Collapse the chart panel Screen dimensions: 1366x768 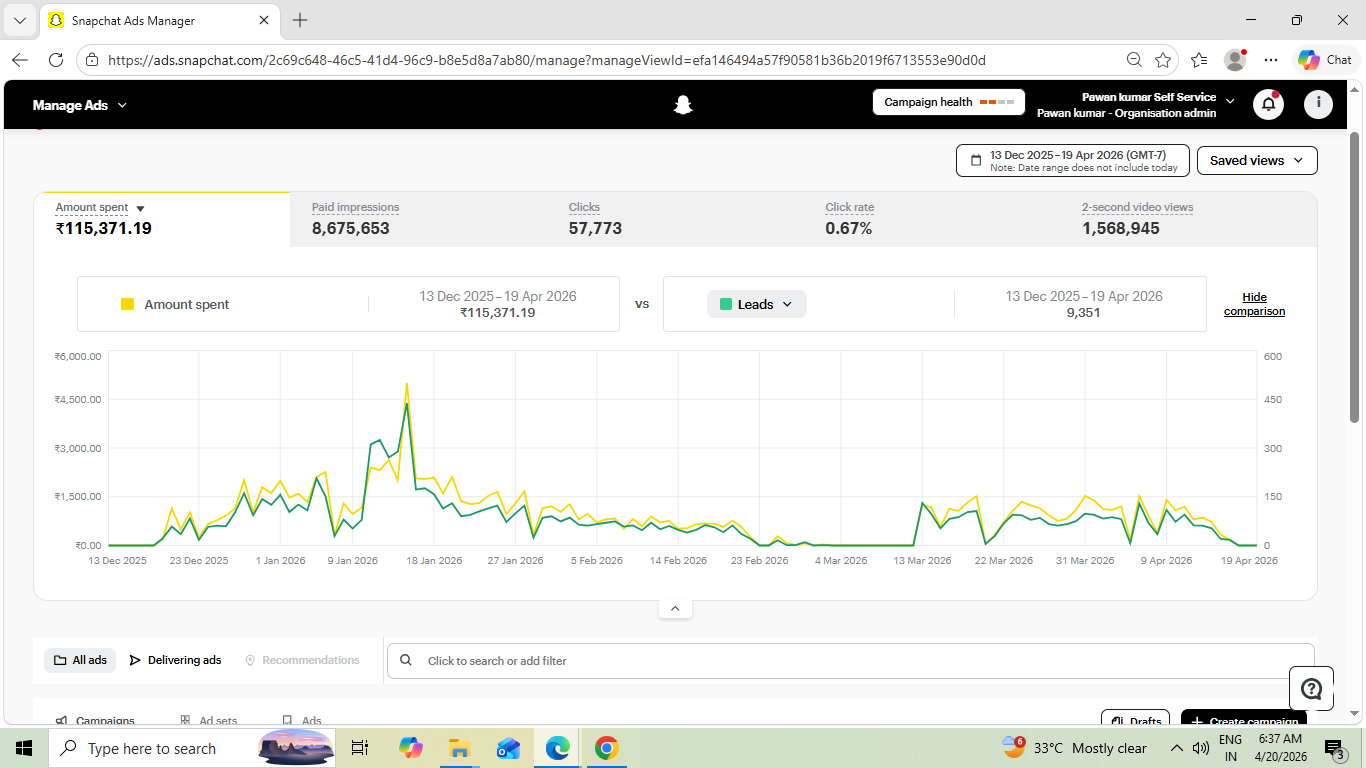(x=675, y=608)
